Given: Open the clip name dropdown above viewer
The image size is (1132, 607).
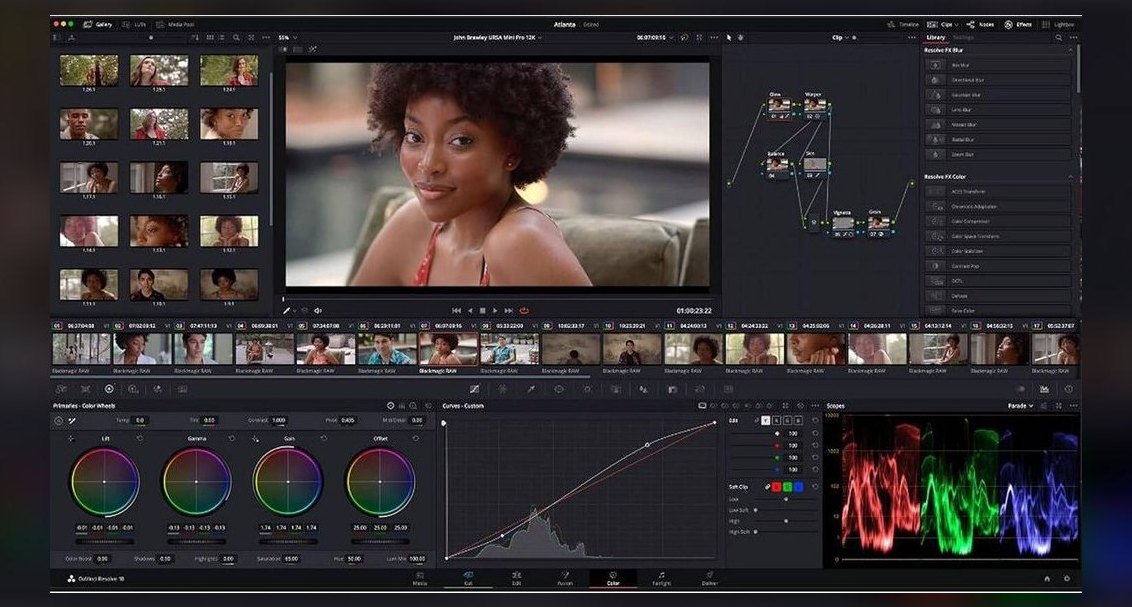Looking at the screenshot, I should click(x=497, y=38).
